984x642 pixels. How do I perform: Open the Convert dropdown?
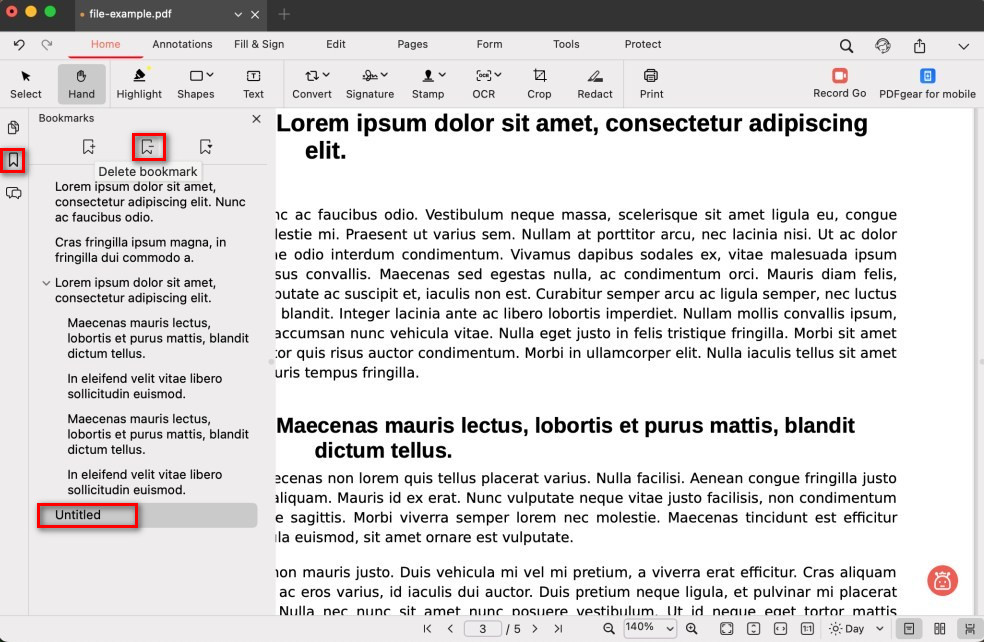point(312,83)
